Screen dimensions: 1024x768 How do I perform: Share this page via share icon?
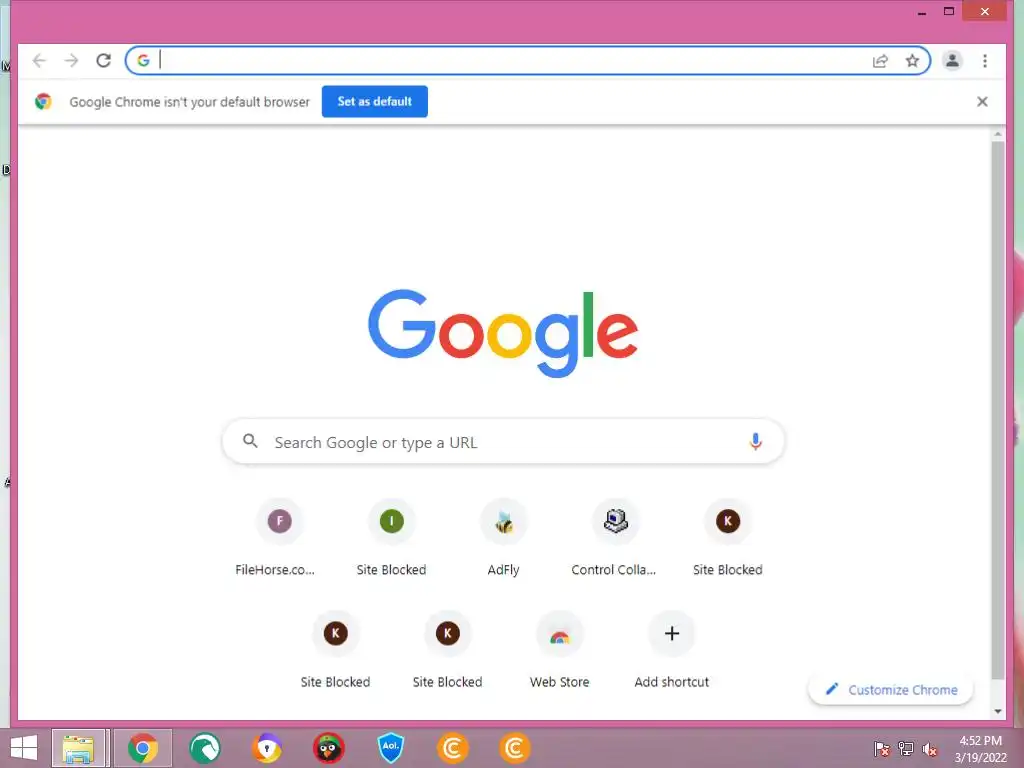pyautogui.click(x=880, y=61)
